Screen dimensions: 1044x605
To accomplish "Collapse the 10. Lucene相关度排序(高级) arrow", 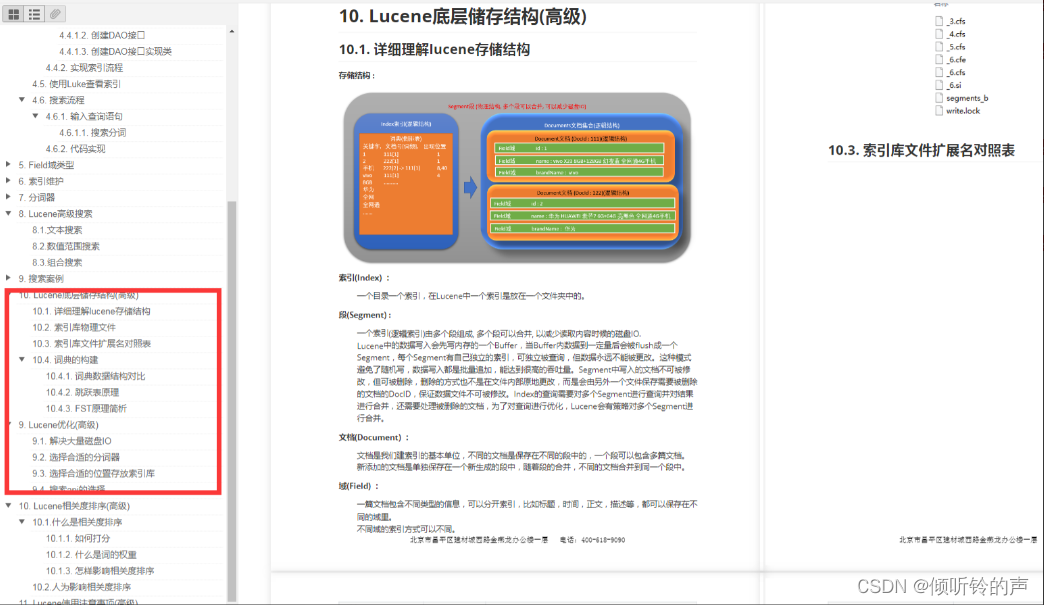I will [x=8, y=506].
